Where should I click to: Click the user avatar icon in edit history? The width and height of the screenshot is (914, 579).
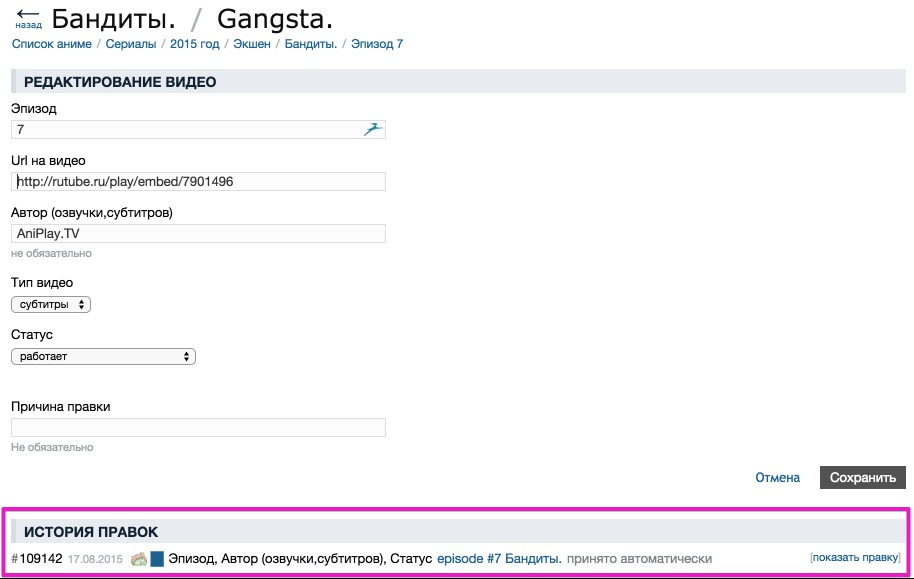click(139, 558)
